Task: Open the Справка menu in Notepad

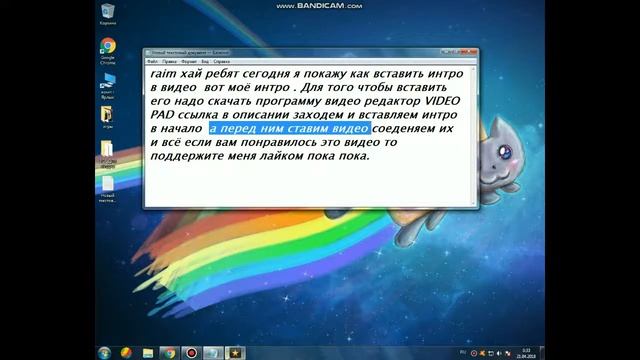Action: click(x=222, y=62)
